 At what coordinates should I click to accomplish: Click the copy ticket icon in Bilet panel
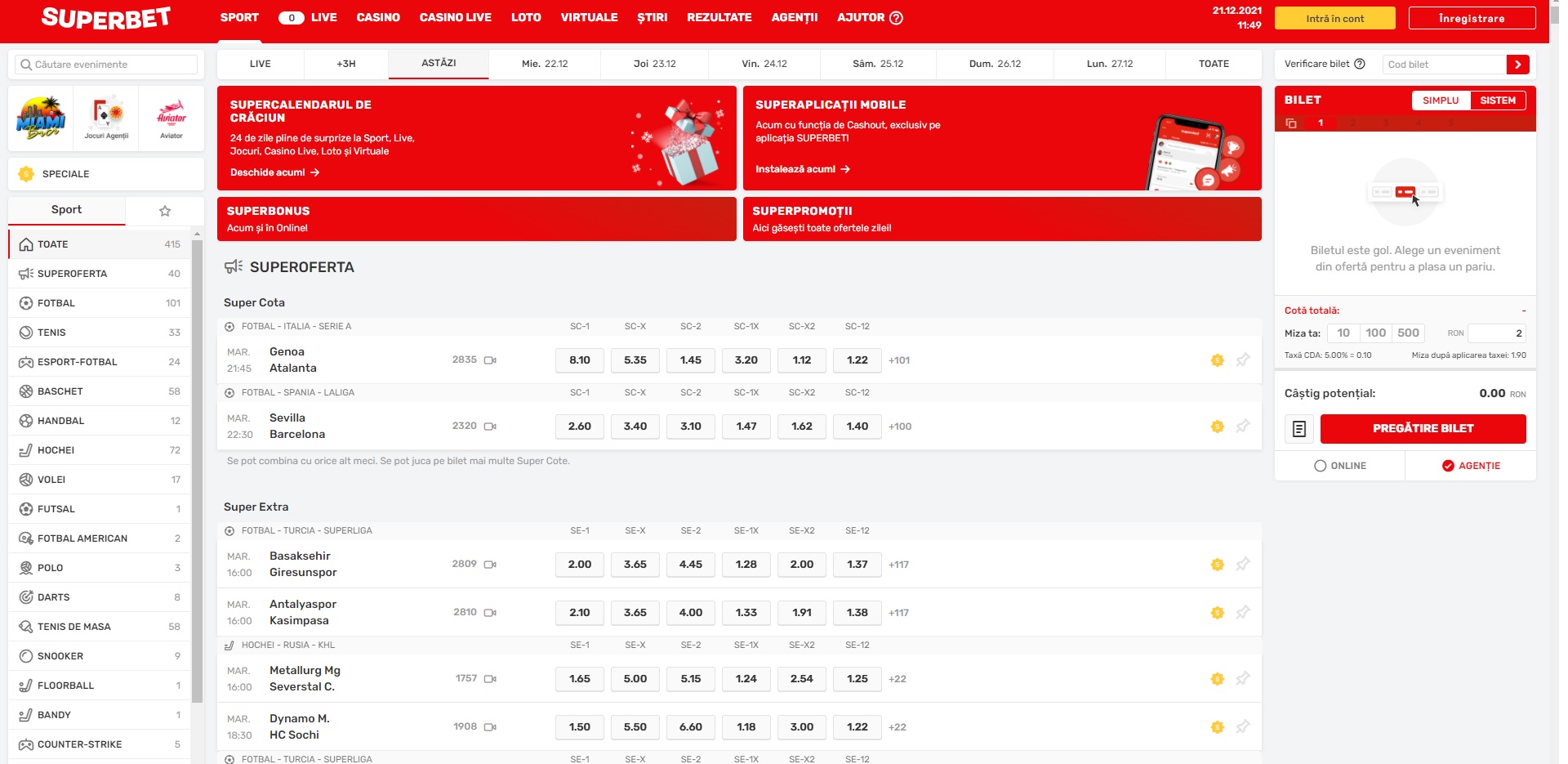coord(1291,123)
